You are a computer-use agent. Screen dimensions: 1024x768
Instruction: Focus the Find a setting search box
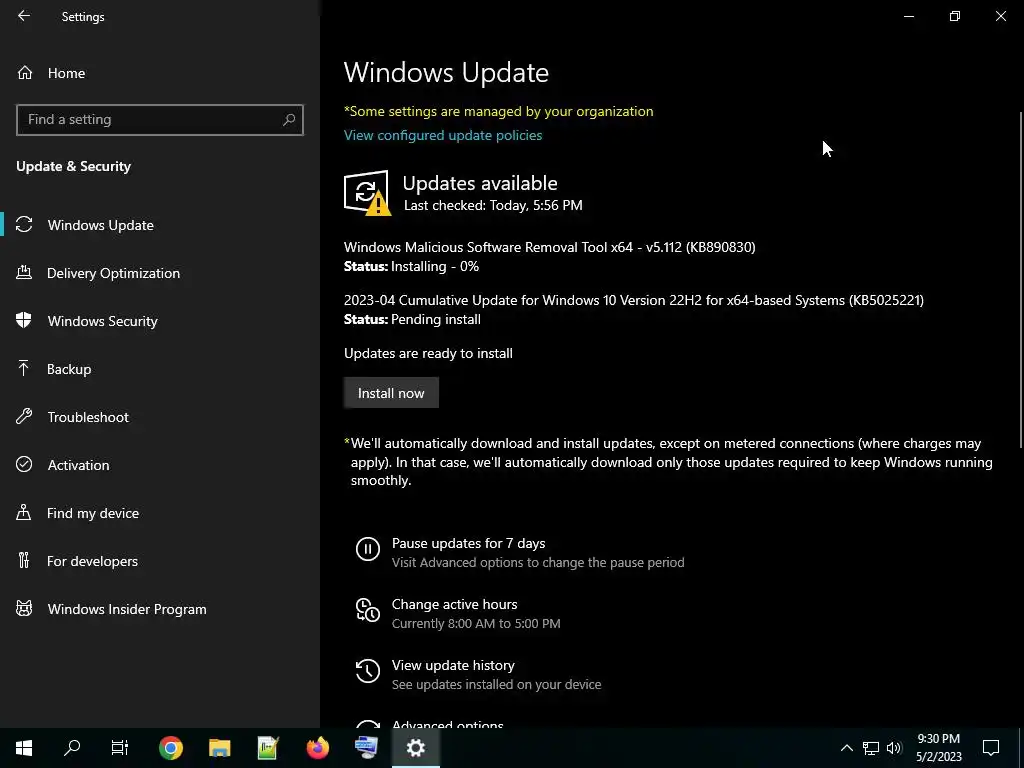click(x=160, y=120)
